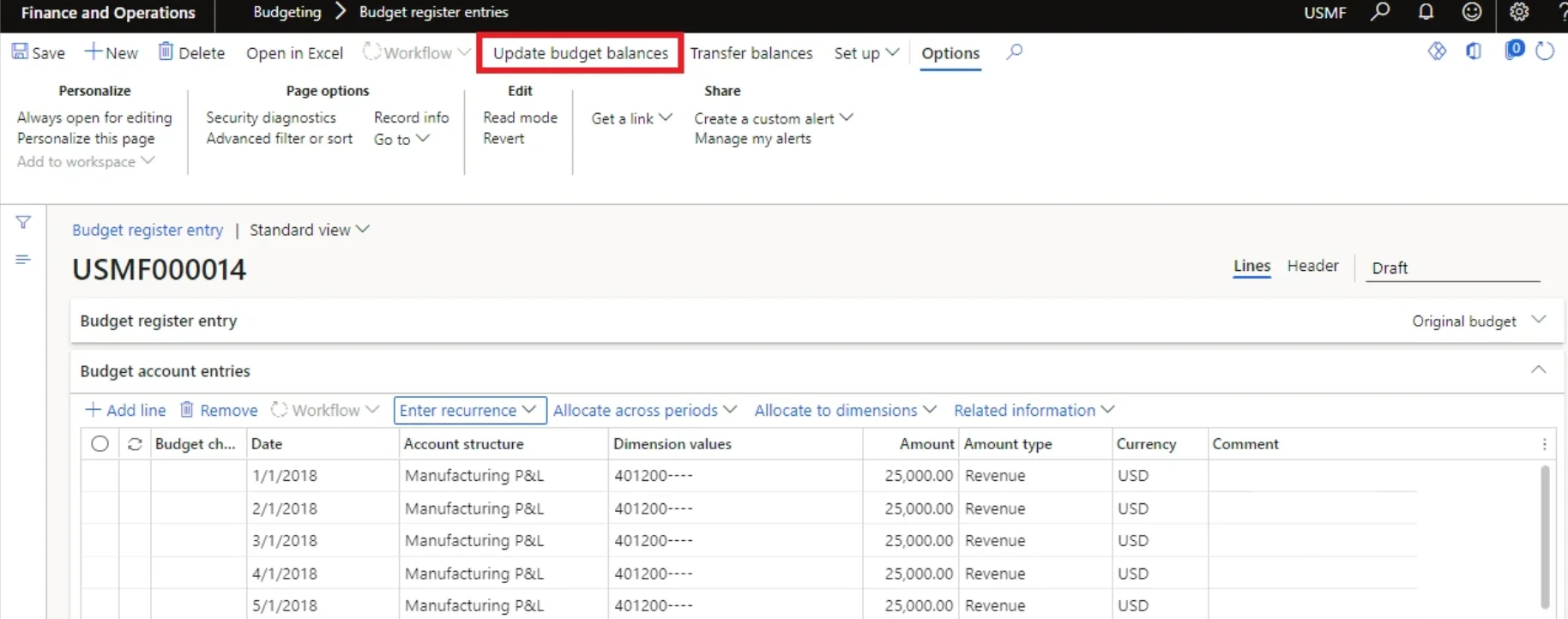Open the grid column options three-dots
This screenshot has width=1568, height=619.
(x=1544, y=444)
